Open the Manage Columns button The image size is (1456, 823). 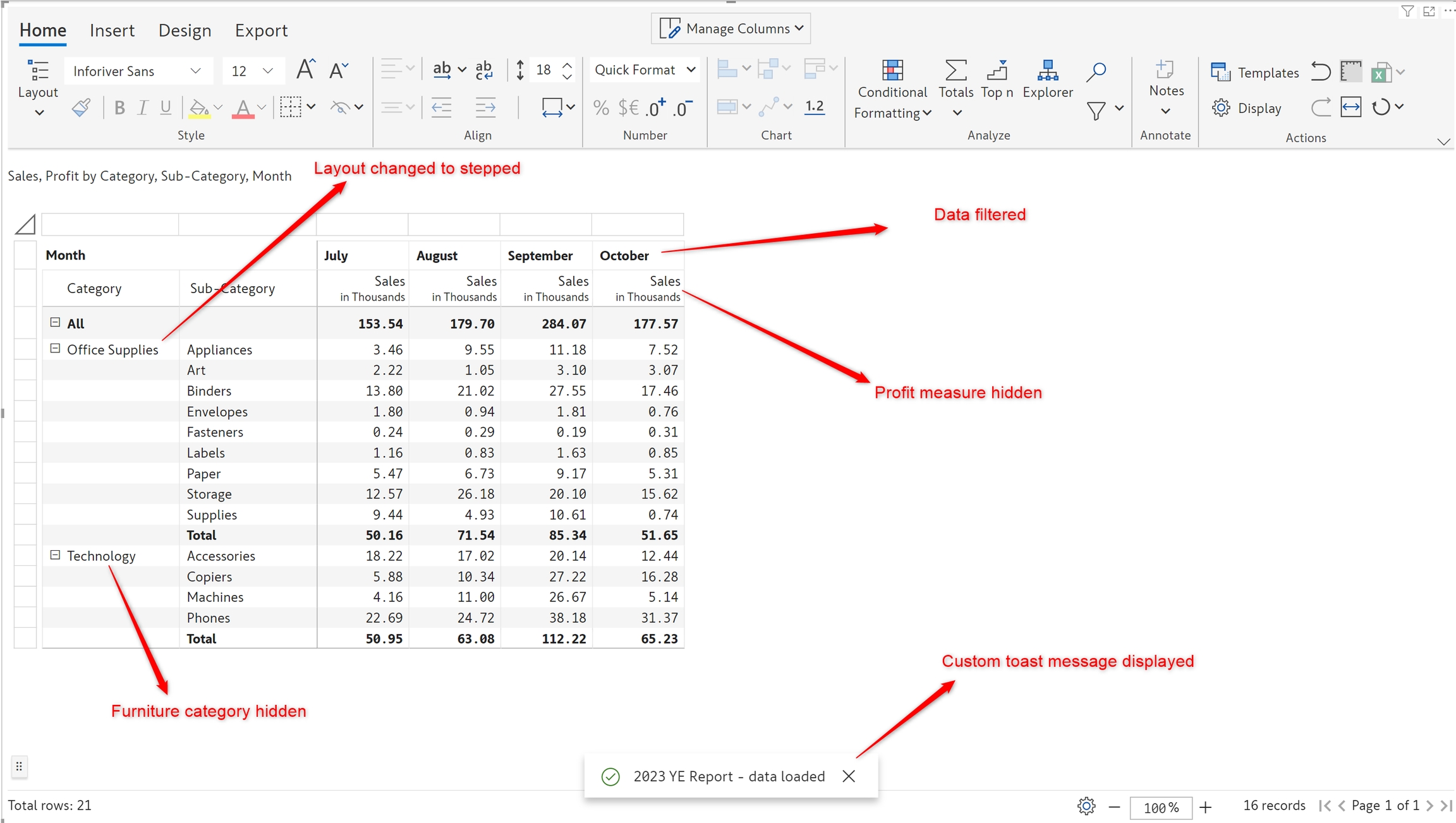click(731, 29)
